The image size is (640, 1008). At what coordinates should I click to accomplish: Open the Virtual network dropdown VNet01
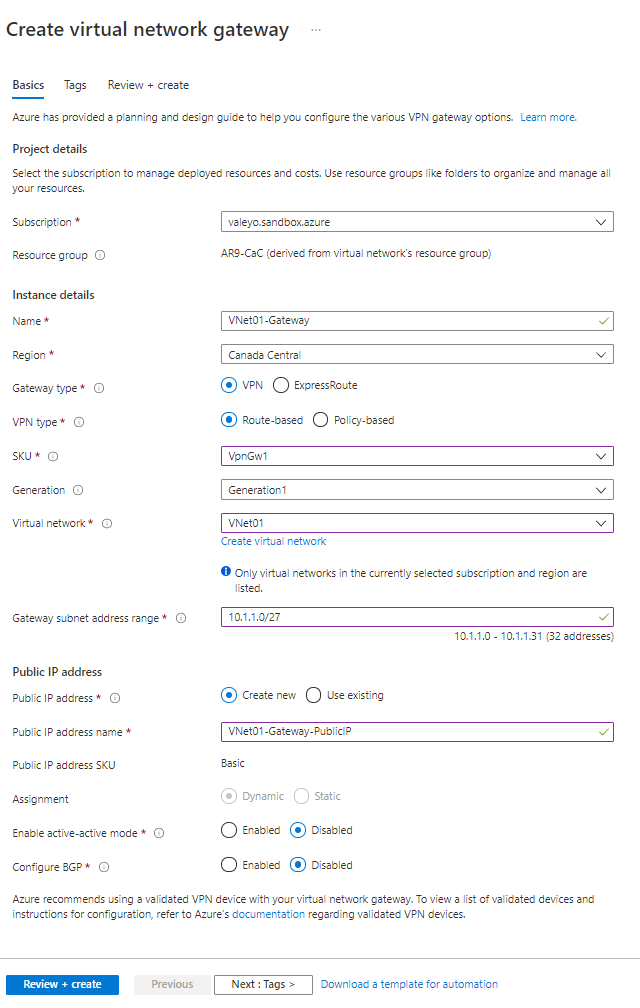pyautogui.click(x=417, y=523)
